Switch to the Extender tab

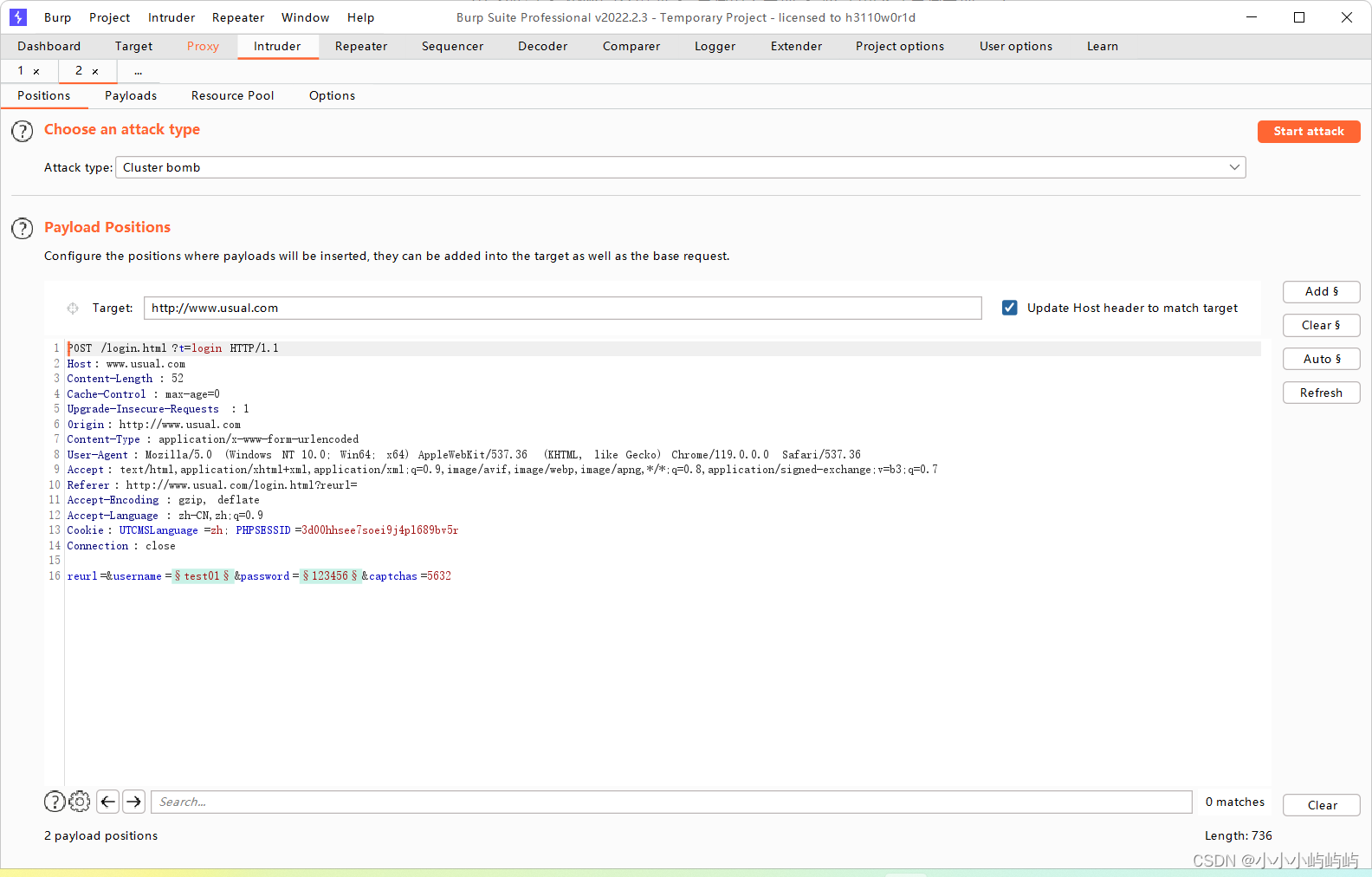pos(796,46)
